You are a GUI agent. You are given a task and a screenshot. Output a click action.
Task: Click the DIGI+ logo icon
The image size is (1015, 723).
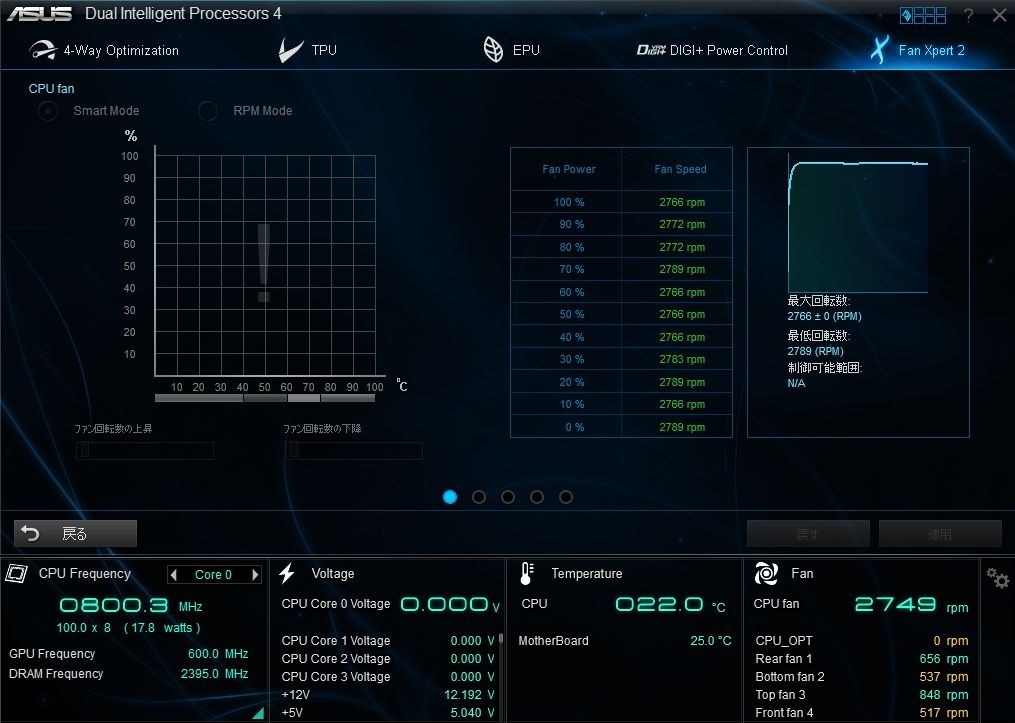tap(651, 50)
